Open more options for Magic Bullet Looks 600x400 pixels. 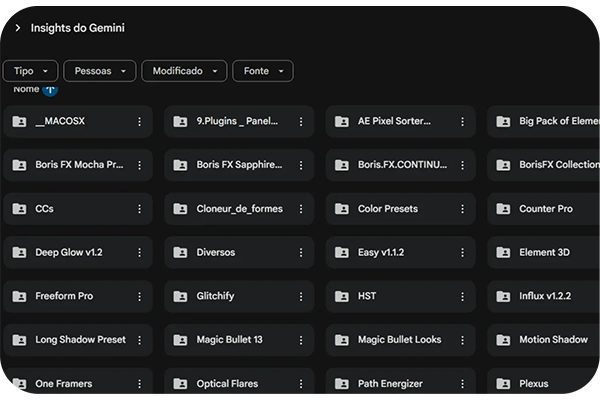coord(462,340)
